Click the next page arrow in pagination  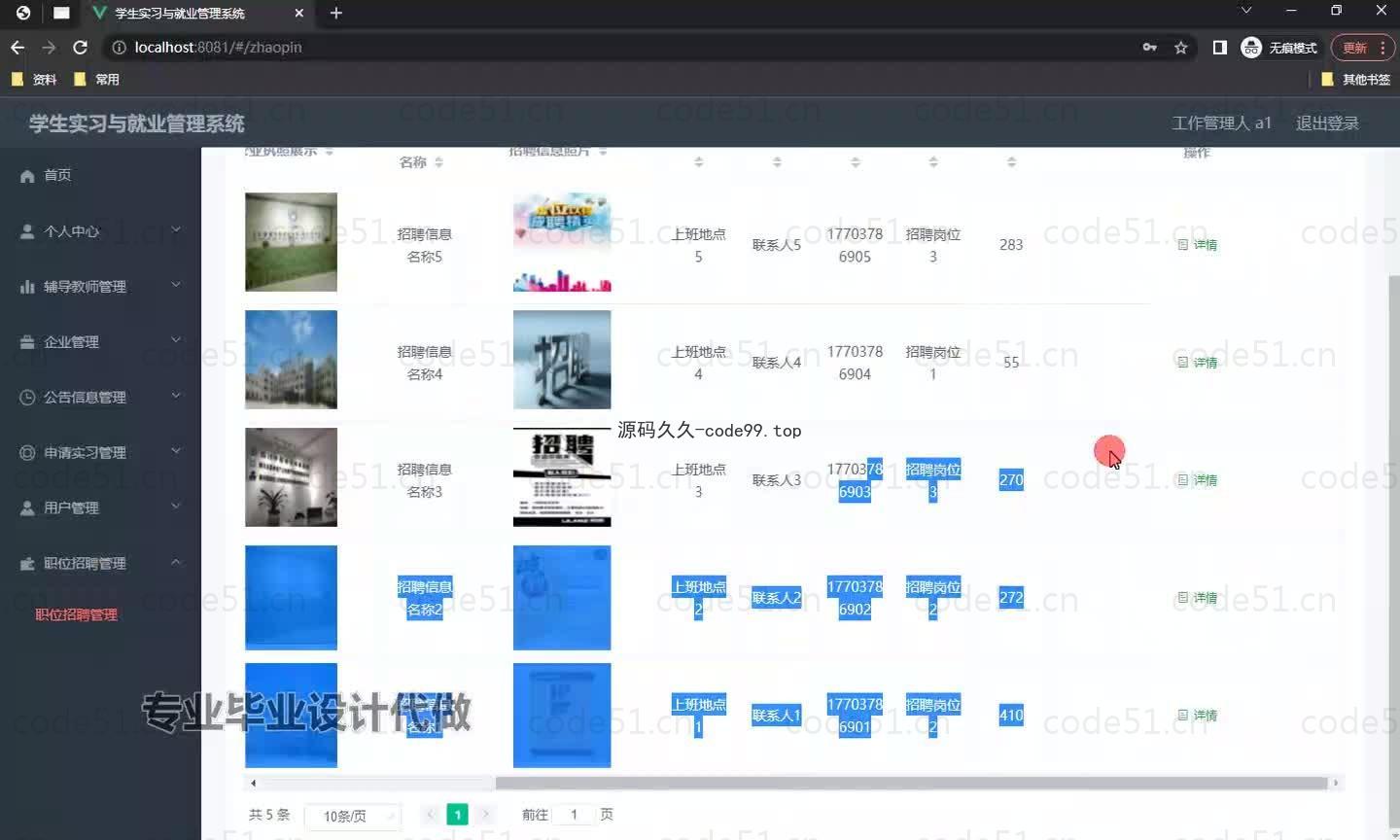[484, 815]
